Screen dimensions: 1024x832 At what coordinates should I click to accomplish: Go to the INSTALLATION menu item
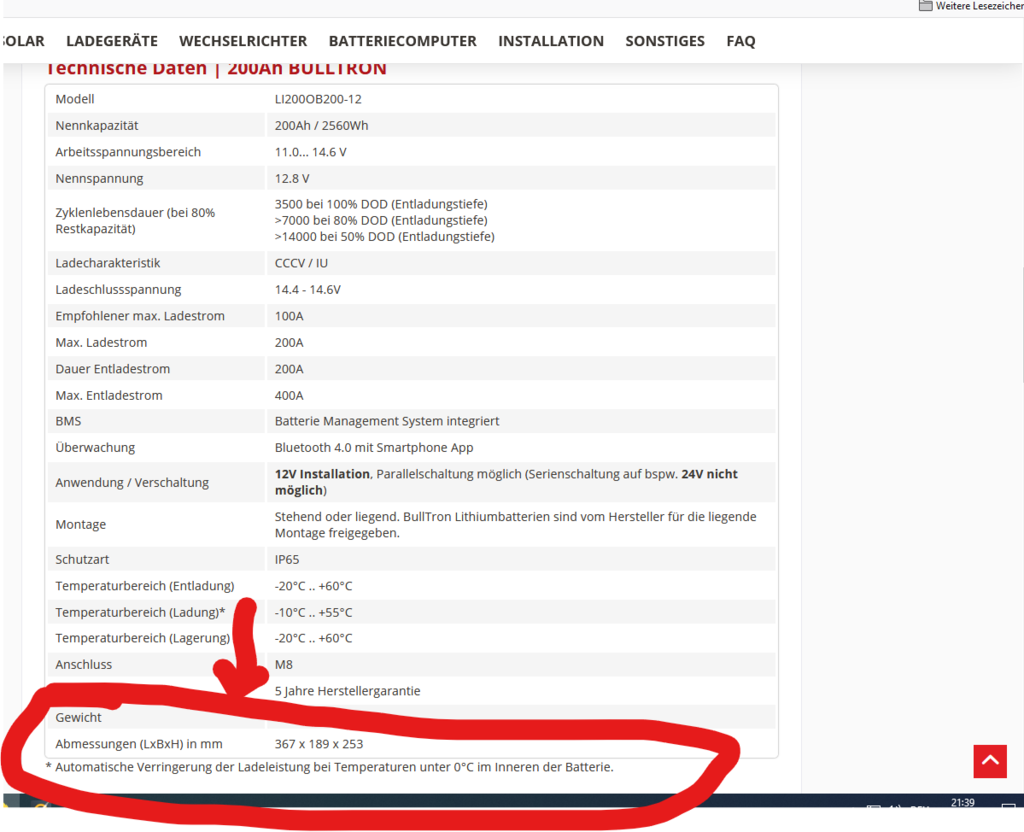pos(551,41)
